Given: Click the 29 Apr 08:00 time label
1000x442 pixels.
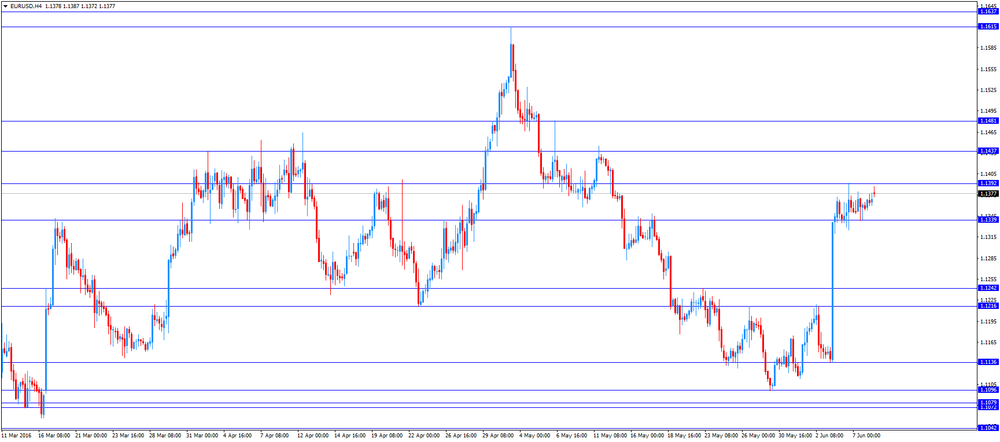Looking at the screenshot, I should click(x=498, y=437).
